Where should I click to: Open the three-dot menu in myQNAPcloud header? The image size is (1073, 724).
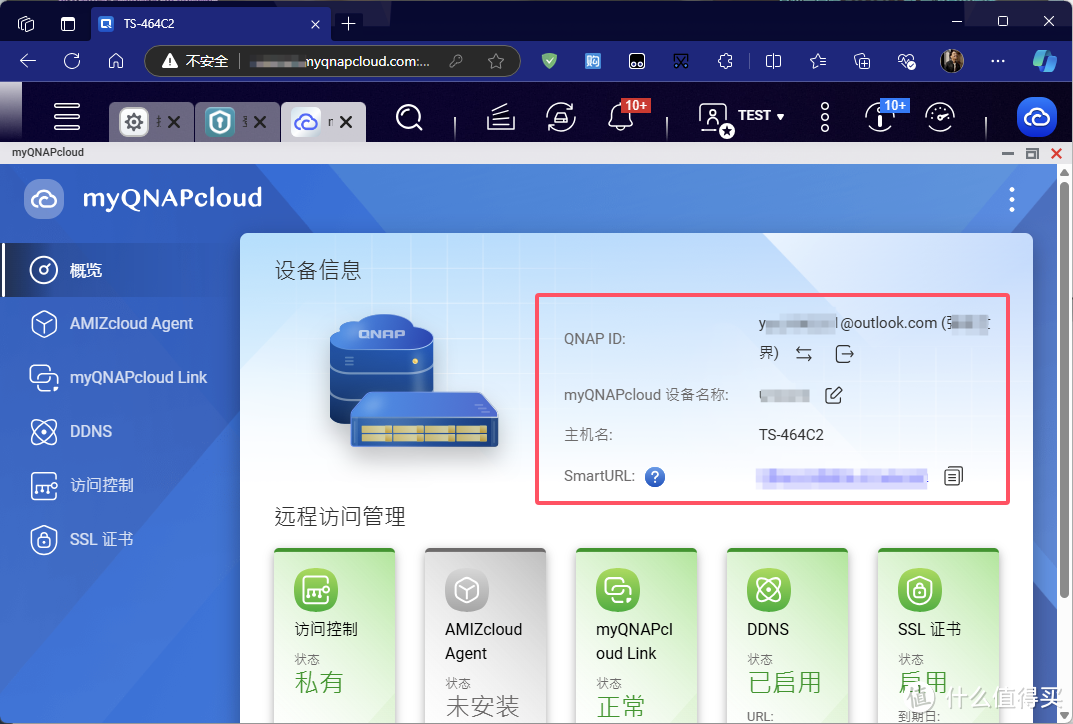pyautogui.click(x=1012, y=199)
